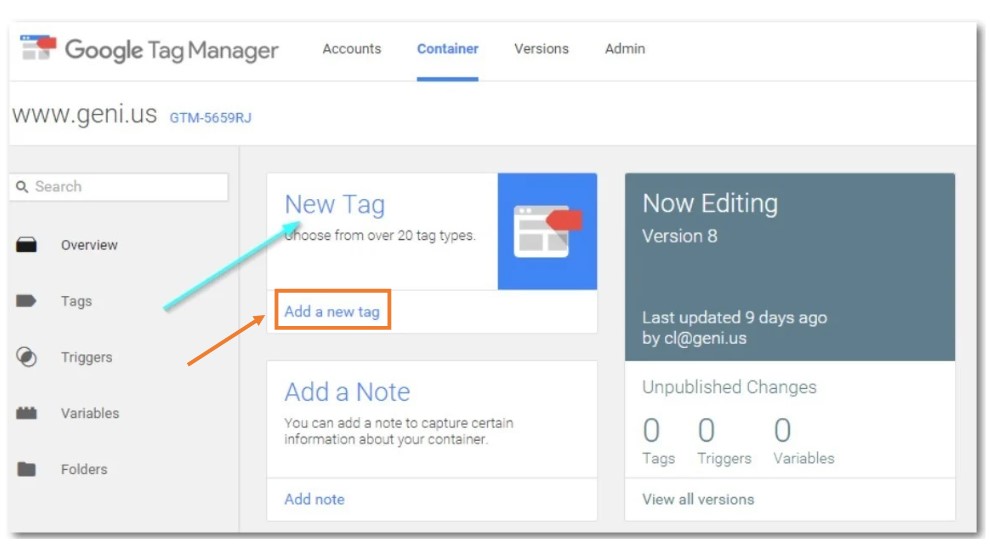Click the unpublished Triggers count 0
Screen dimensions: 990x547
(707, 431)
